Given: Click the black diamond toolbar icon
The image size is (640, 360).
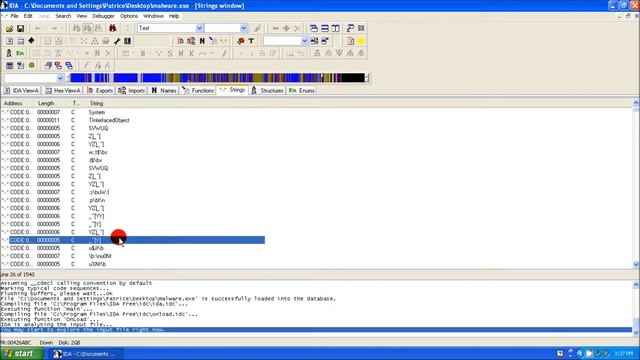Looking at the screenshot, I should [31, 41].
